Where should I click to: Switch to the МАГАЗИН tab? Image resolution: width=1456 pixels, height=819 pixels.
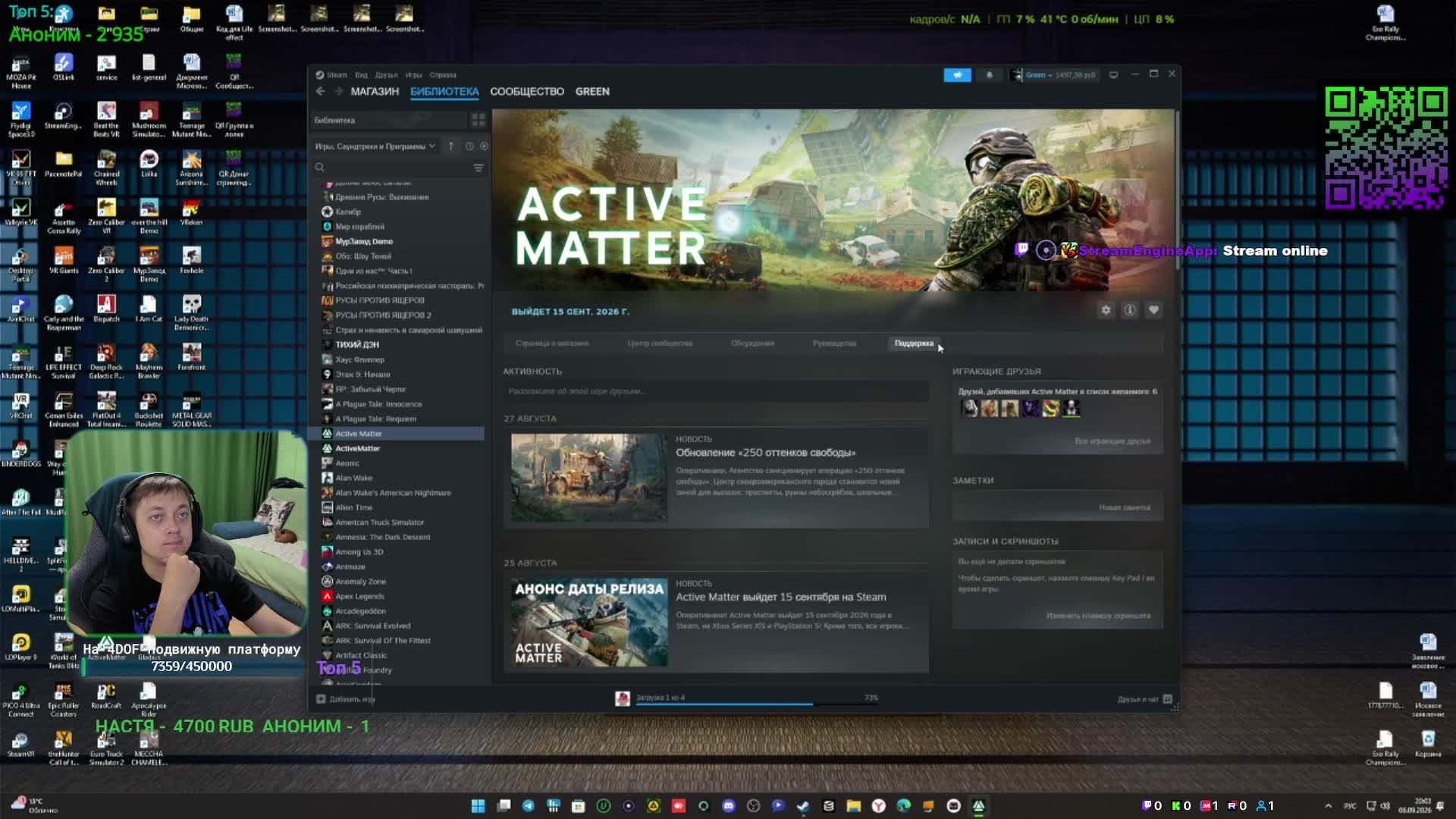pyautogui.click(x=375, y=91)
